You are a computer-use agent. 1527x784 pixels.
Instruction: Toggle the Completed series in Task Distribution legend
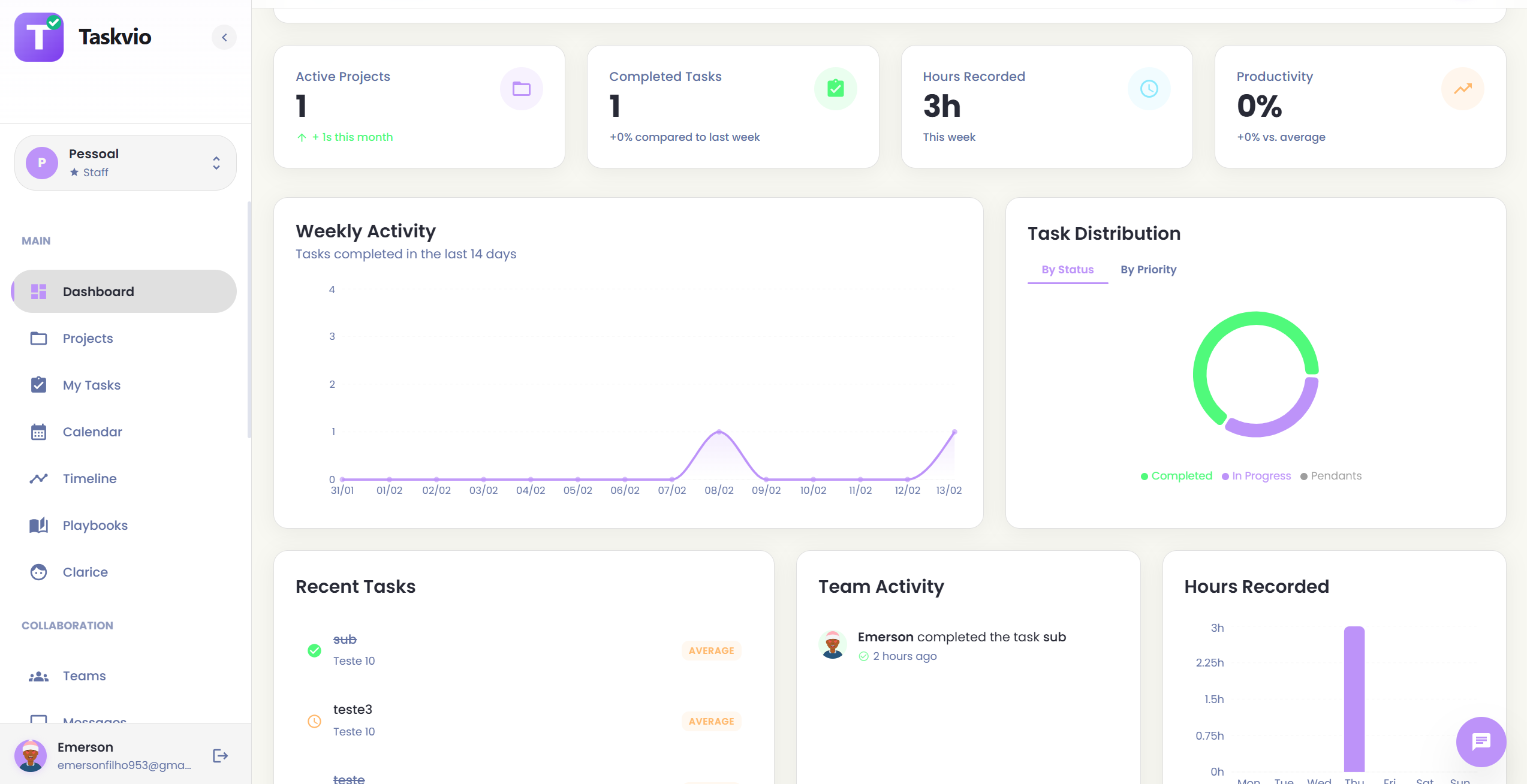coord(1174,475)
